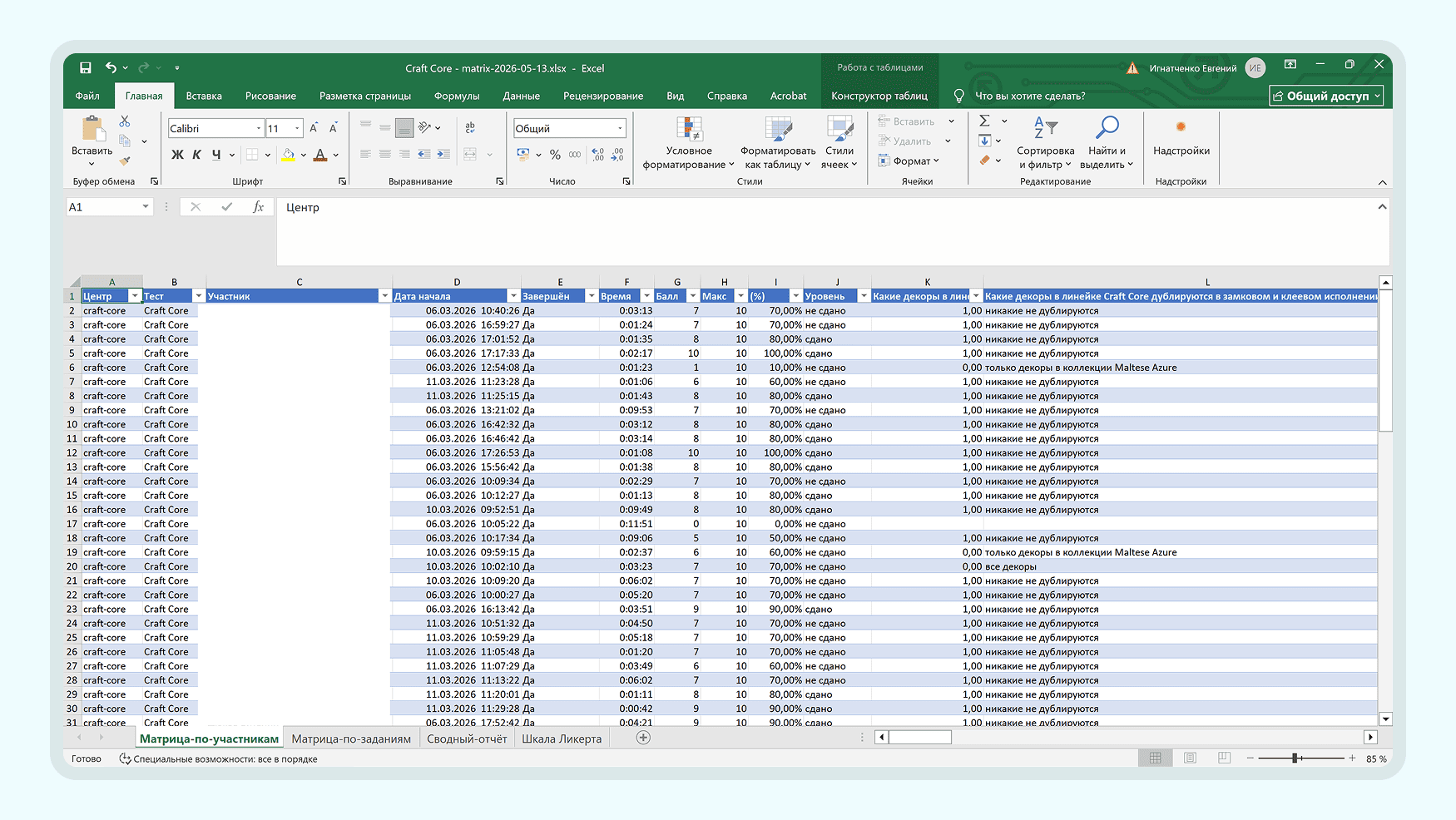Open the Name Box A1 dropdown
Image resolution: width=1456 pixels, height=820 pixels.
[x=145, y=207]
